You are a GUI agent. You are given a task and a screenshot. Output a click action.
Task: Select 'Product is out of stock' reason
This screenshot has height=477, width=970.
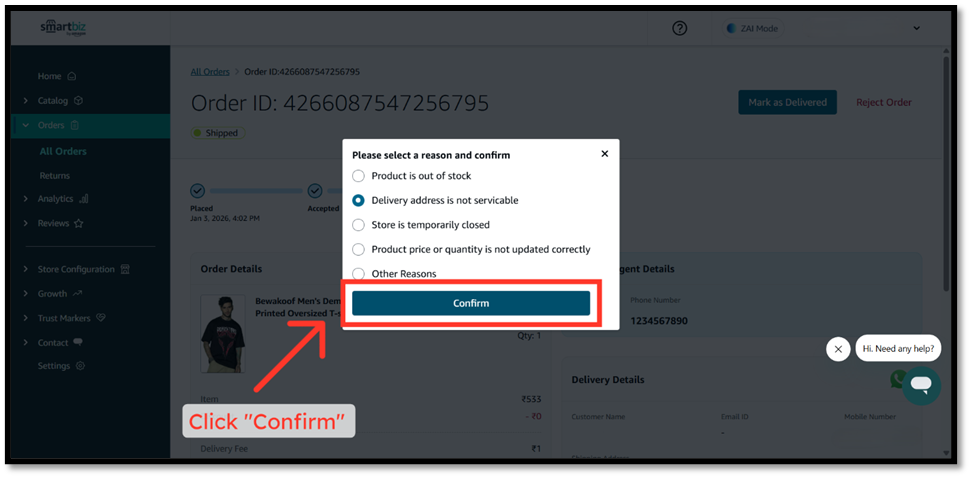(x=359, y=176)
